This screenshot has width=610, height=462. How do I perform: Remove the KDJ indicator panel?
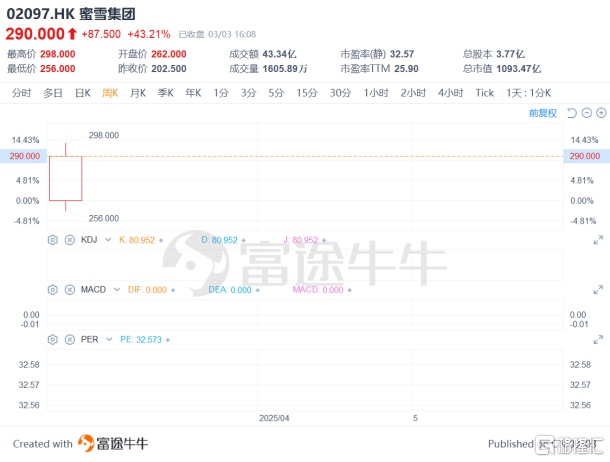point(69,240)
